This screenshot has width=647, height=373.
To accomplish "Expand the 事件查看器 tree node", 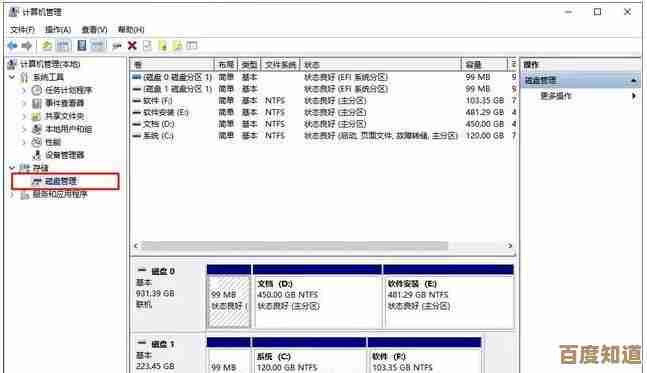I will pyautogui.click(x=24, y=103).
